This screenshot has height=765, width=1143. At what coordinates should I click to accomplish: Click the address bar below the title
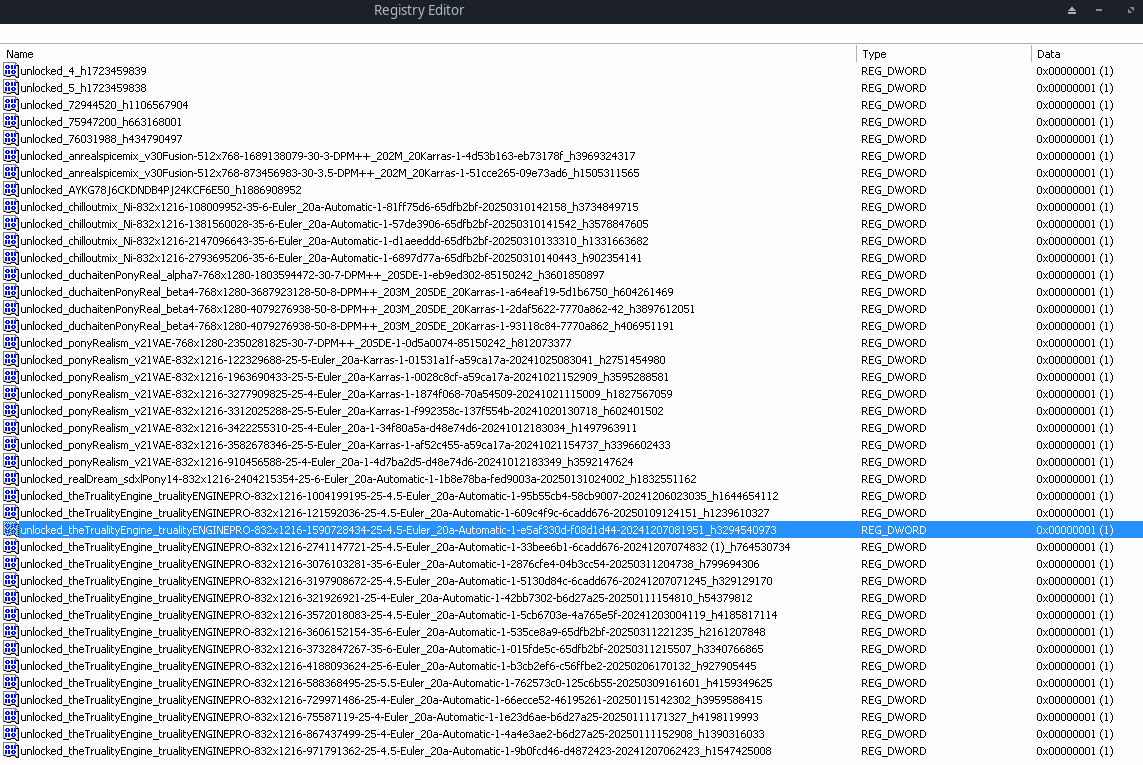tap(571, 33)
